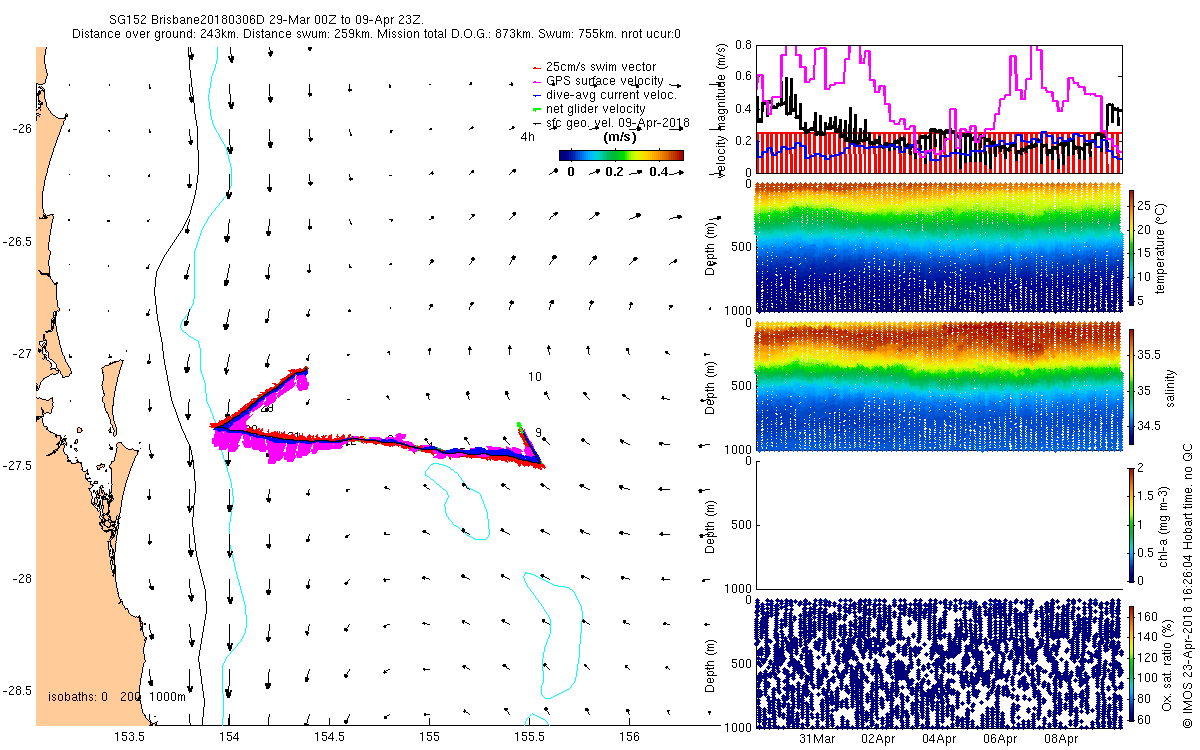The width and height of the screenshot is (1200, 750).
Task: Click the chl-a (mg m-3) vertical colorbar
Action: coord(1132,523)
